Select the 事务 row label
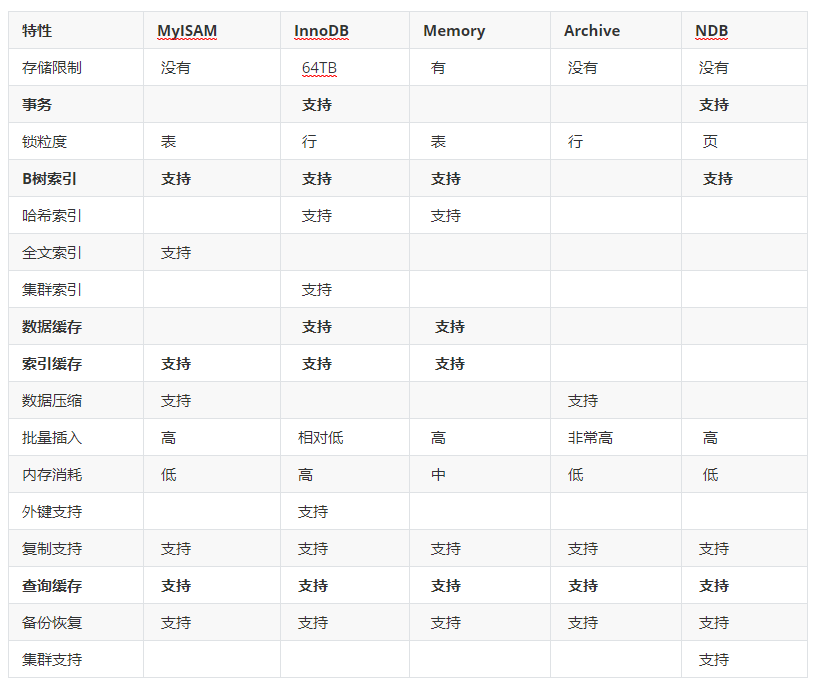 coord(37,105)
